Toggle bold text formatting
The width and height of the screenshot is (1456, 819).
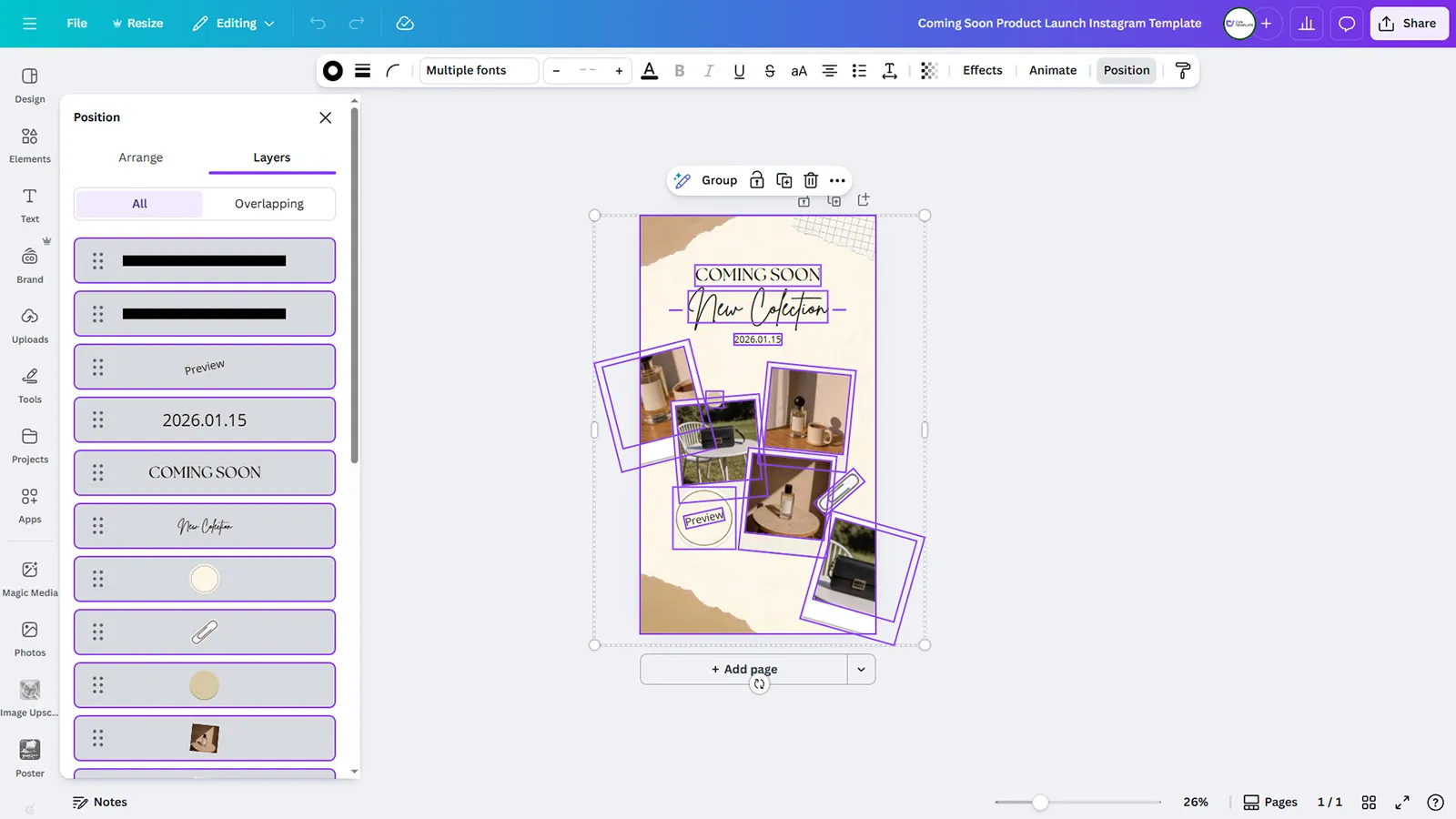click(679, 71)
